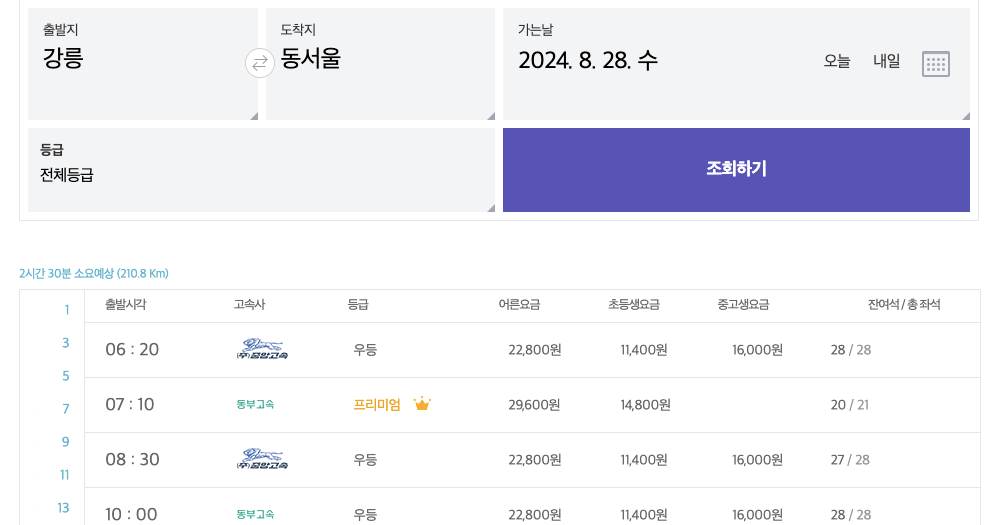Click time index 7 in side list

click(65, 409)
